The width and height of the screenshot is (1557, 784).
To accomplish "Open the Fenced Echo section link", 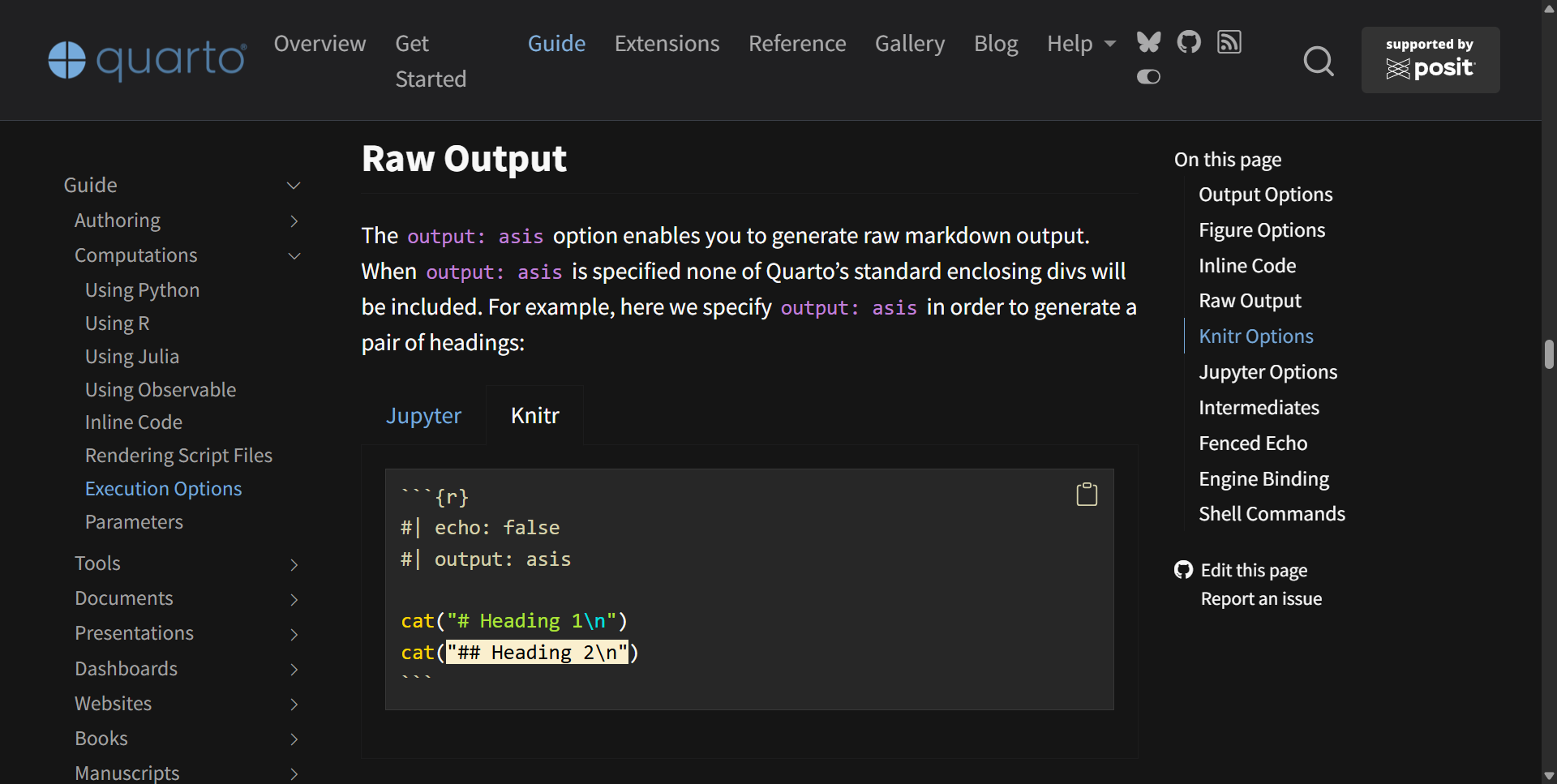I will point(1252,443).
